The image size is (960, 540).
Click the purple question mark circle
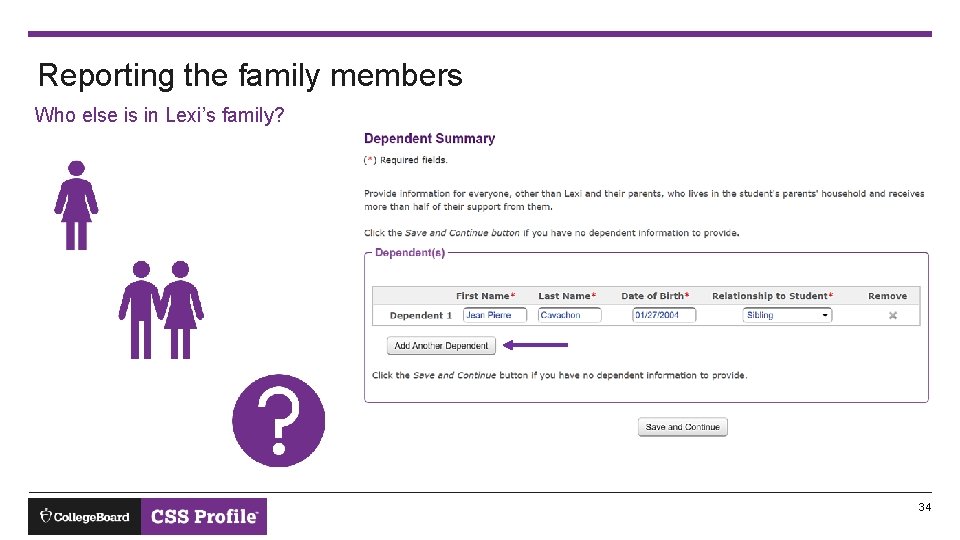[x=278, y=420]
